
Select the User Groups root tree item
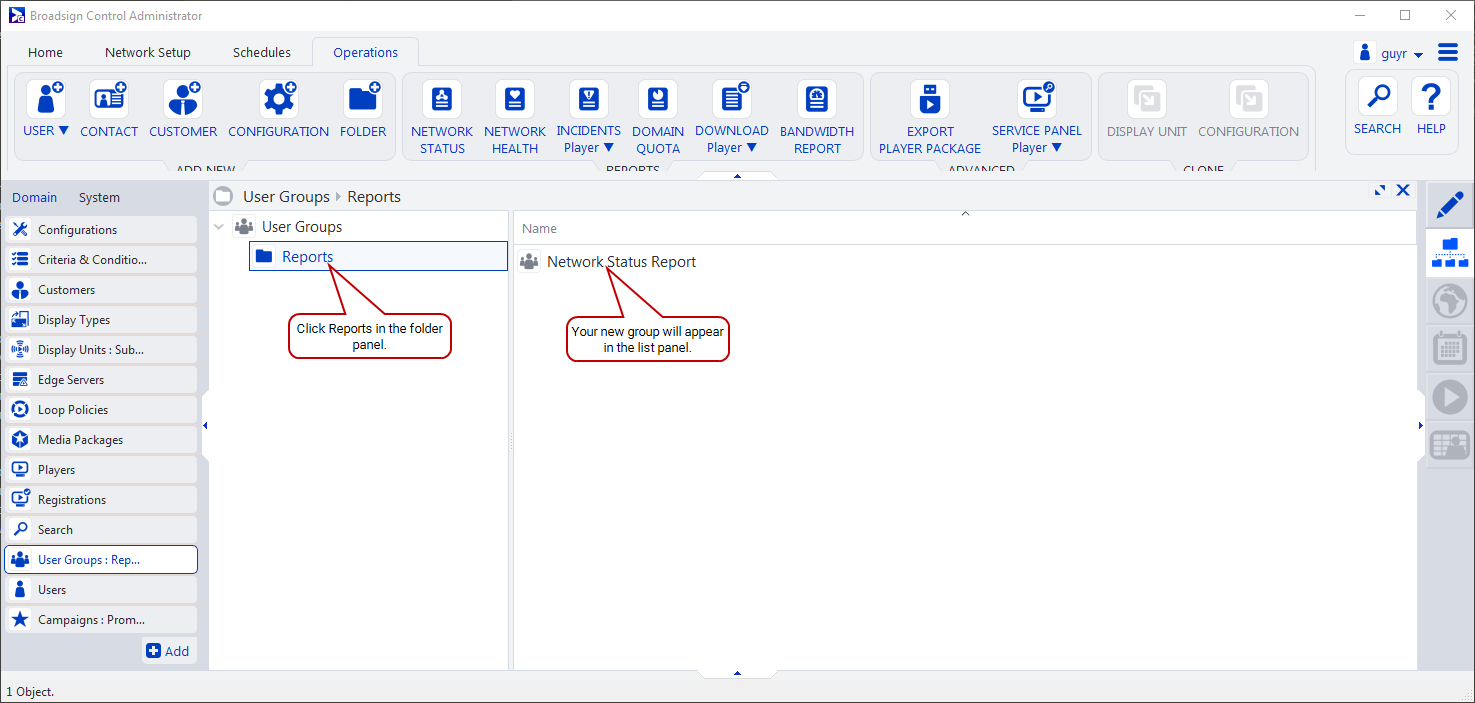click(301, 227)
